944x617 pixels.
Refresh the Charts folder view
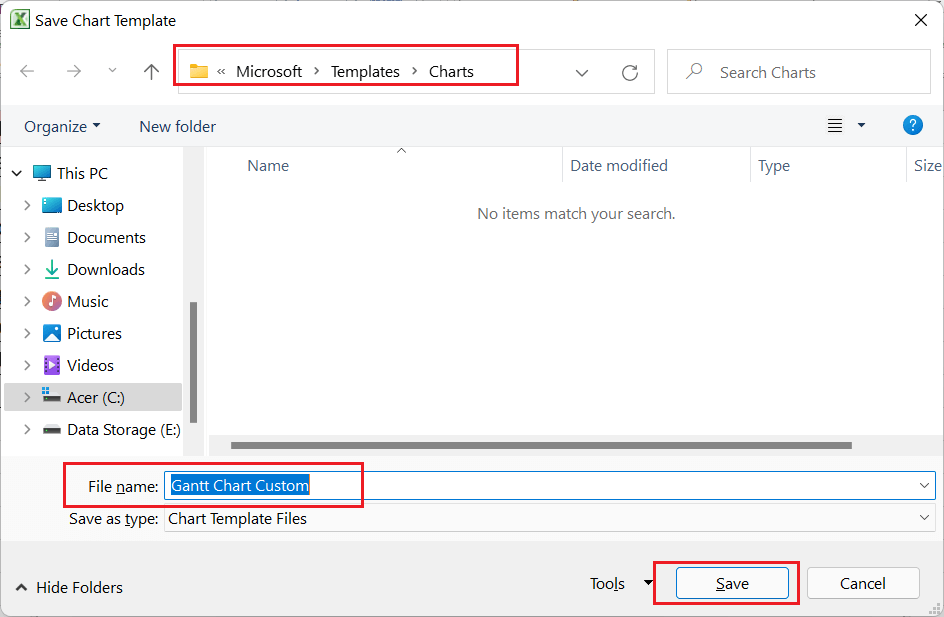click(629, 72)
